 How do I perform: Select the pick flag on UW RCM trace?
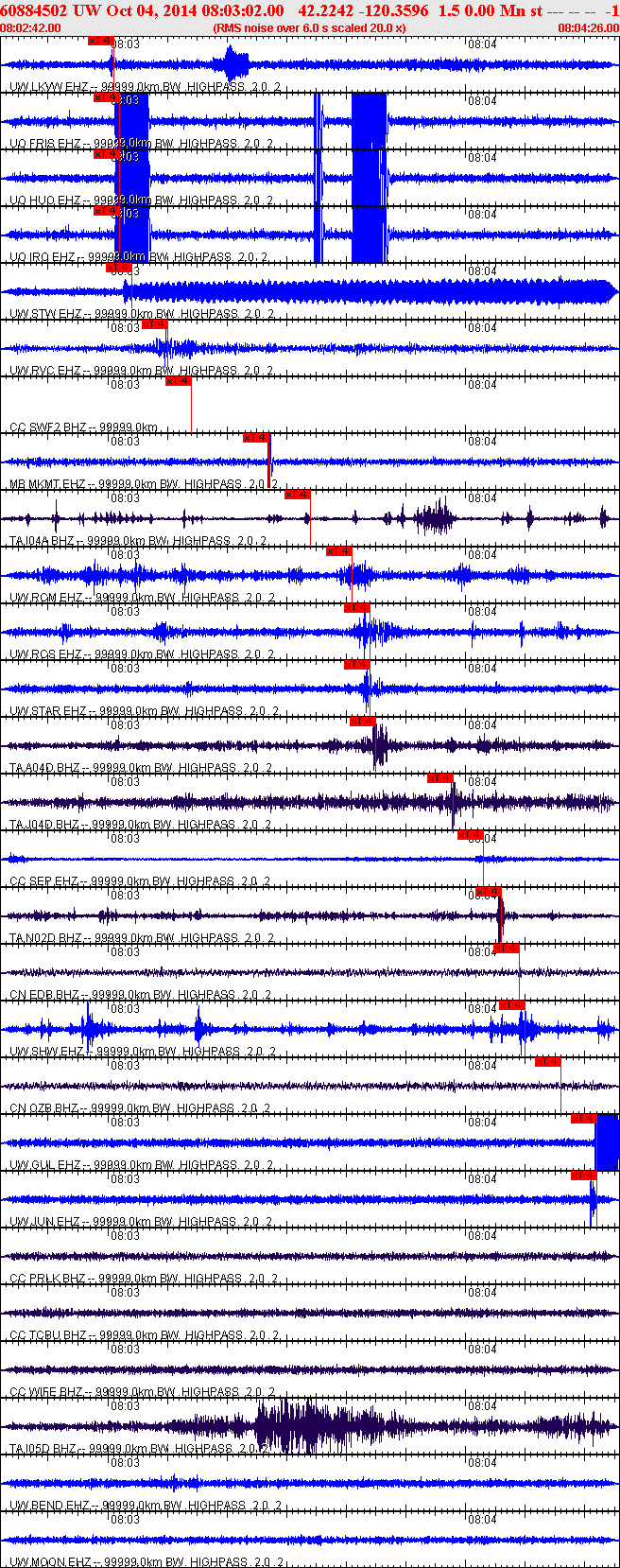click(338, 551)
